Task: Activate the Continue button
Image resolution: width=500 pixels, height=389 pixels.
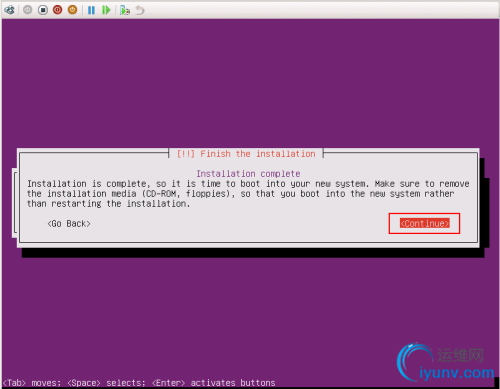Action: (x=424, y=223)
